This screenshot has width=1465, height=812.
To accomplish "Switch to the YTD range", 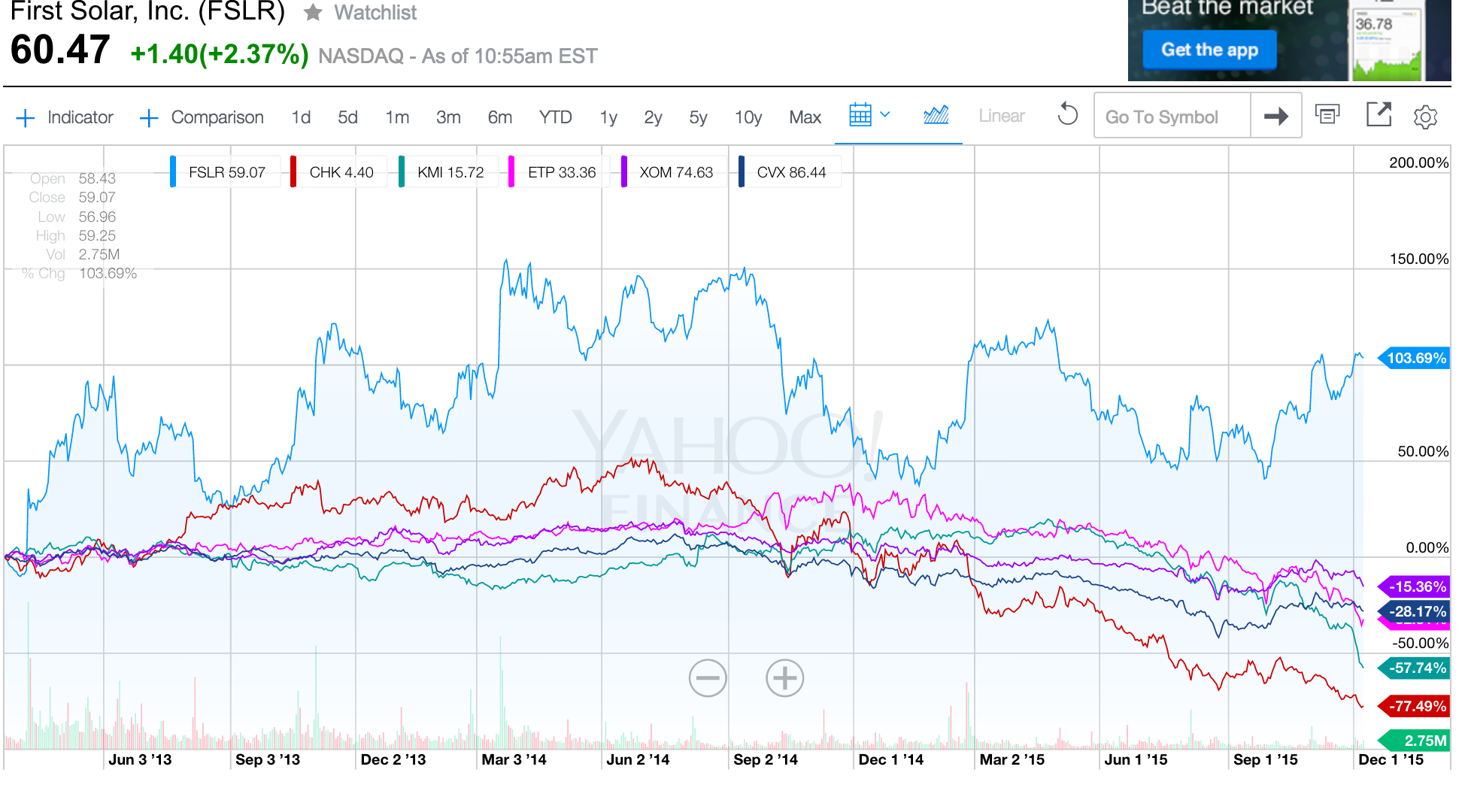I will pyautogui.click(x=555, y=117).
